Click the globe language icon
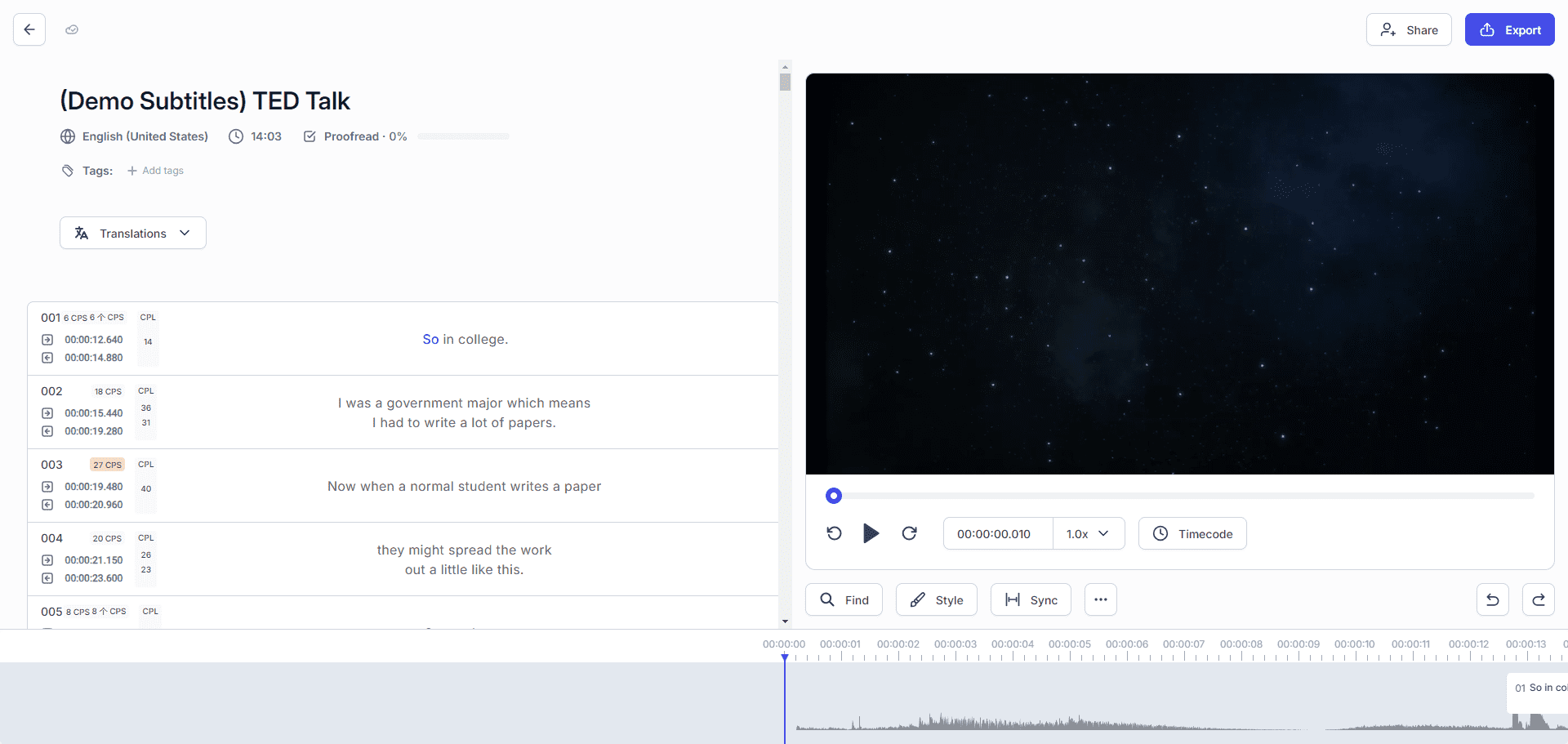 point(68,136)
